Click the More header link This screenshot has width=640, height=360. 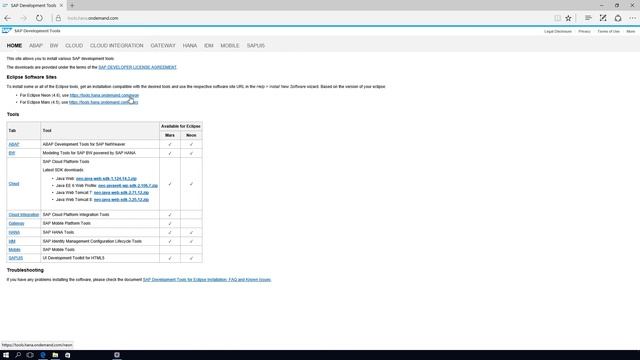tap(631, 31)
